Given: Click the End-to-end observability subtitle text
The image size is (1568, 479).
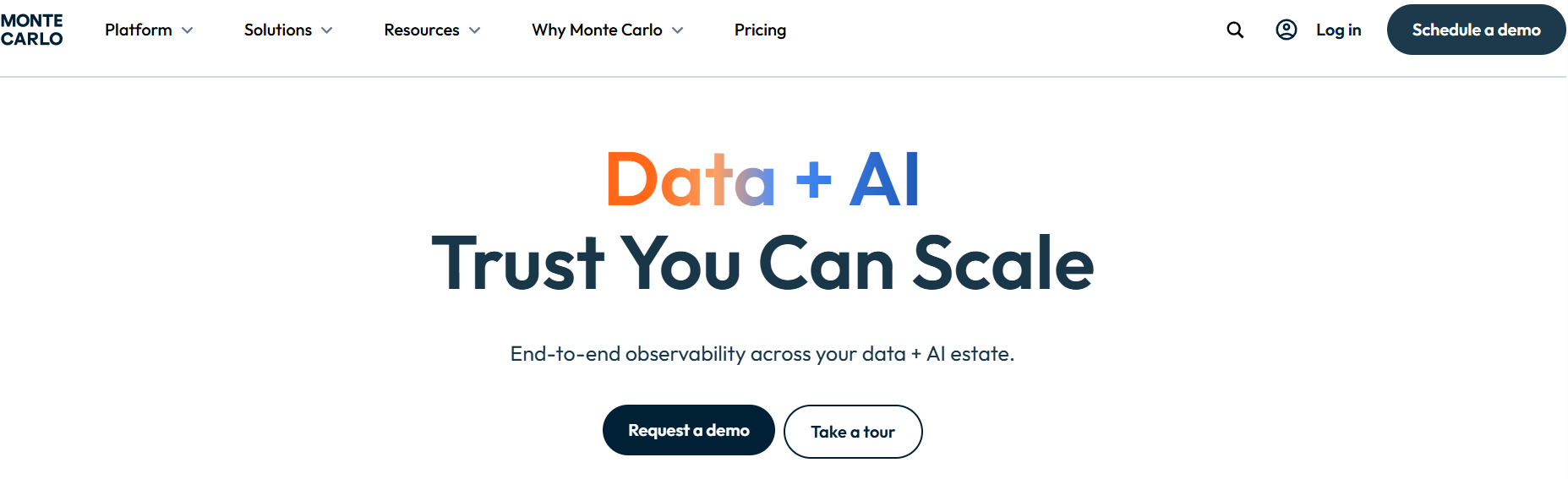Looking at the screenshot, I should (762, 354).
